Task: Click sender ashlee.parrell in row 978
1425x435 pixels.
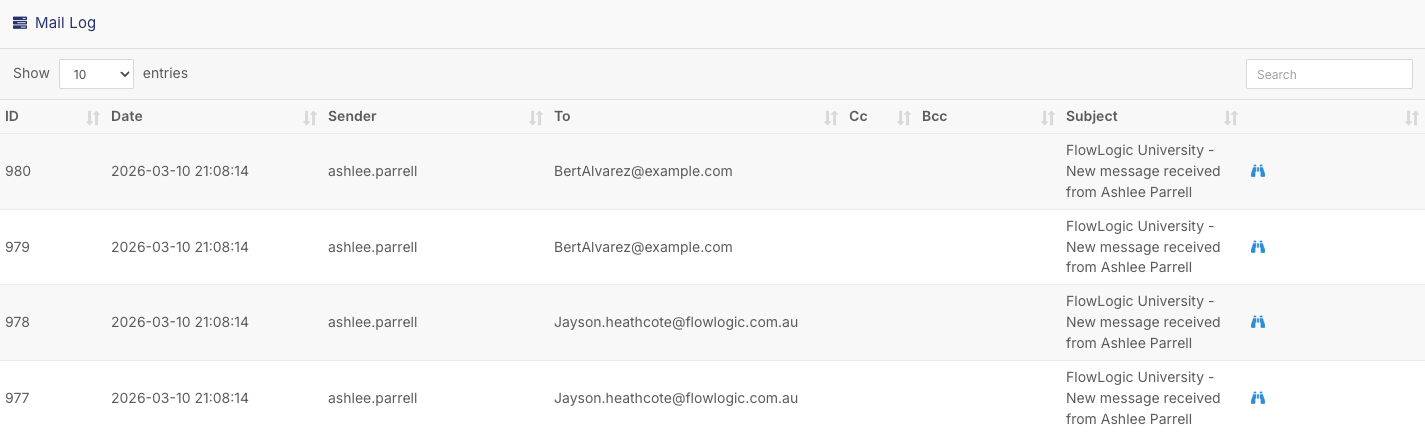Action: pyautogui.click(x=373, y=322)
